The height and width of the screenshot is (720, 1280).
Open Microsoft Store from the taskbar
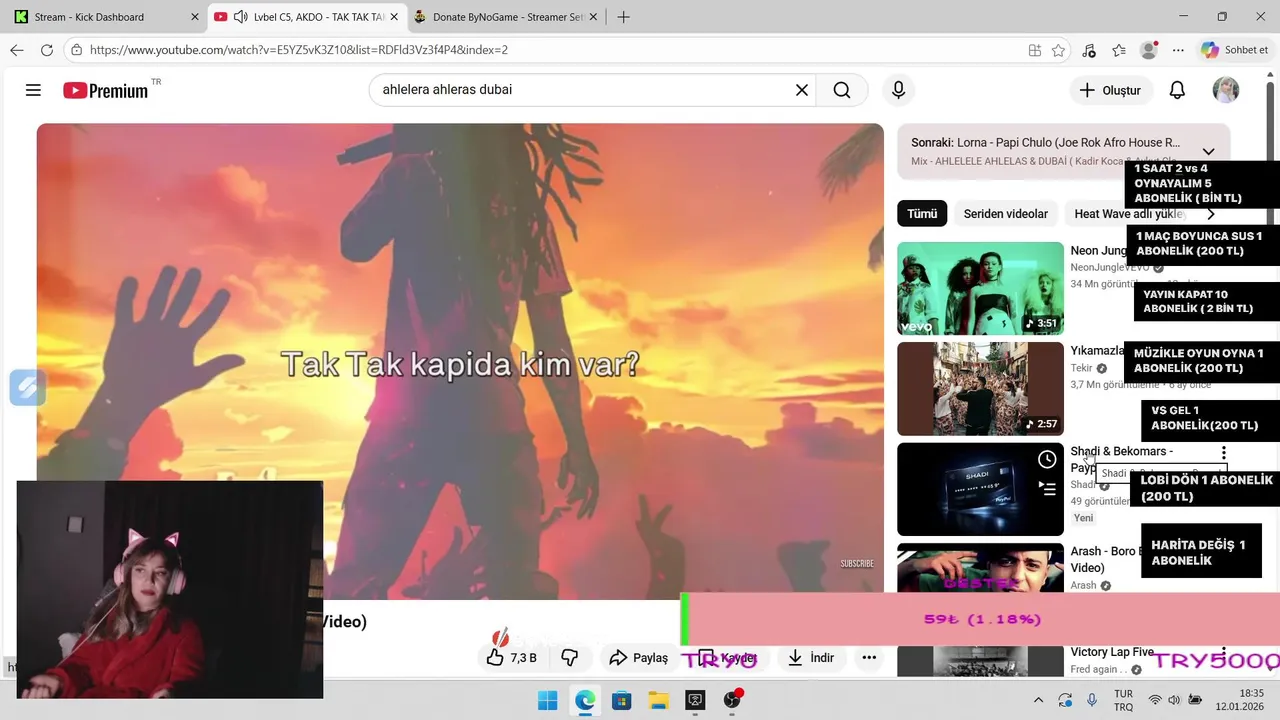(621, 700)
